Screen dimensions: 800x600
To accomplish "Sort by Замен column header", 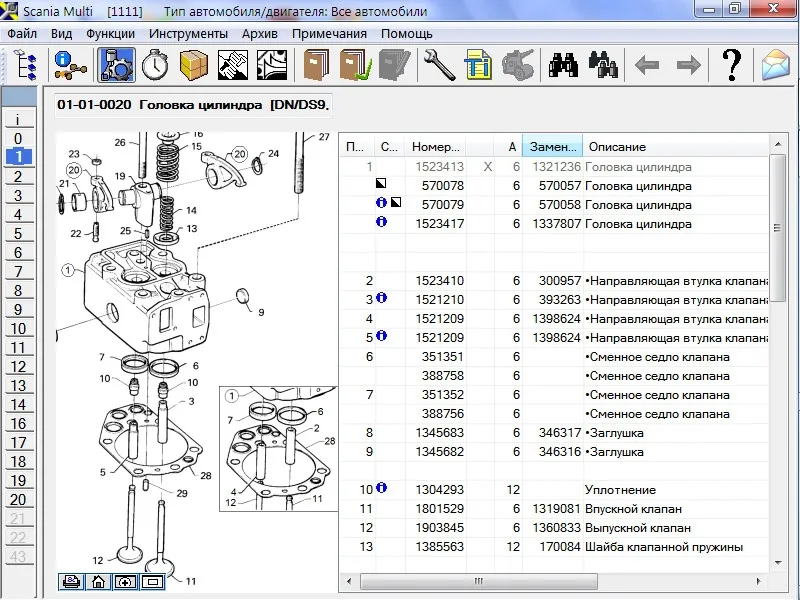I will pos(553,147).
